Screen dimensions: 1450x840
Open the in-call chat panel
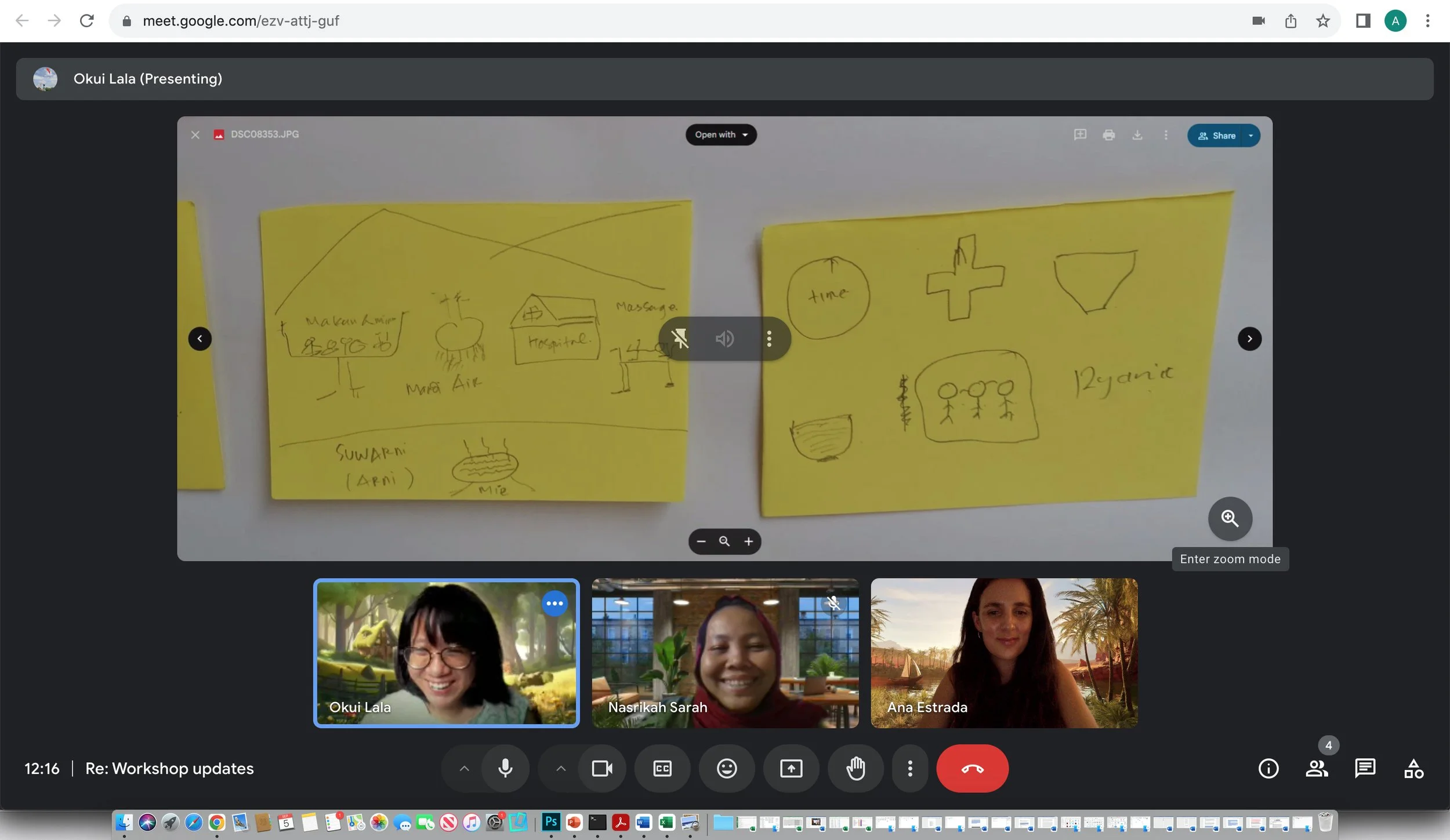pos(1365,769)
